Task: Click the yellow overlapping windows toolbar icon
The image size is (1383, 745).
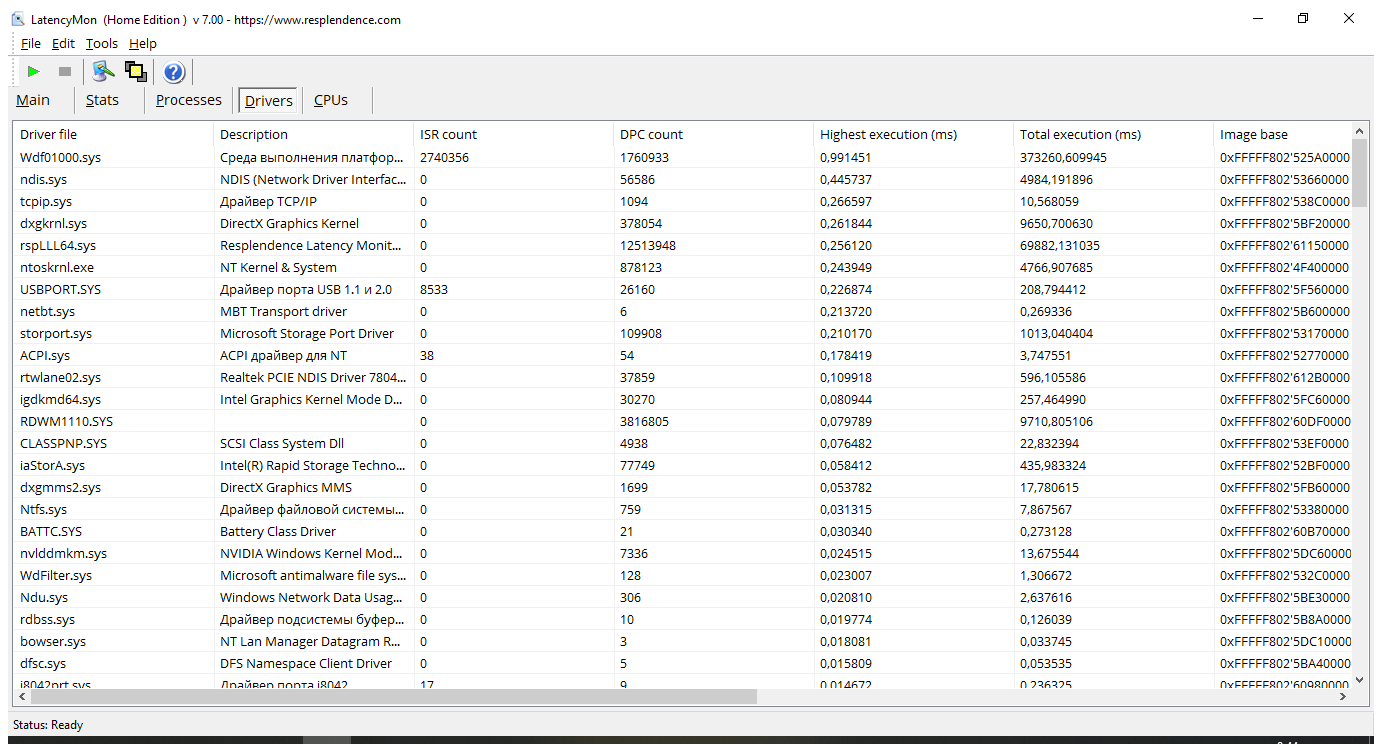Action: coord(136,71)
